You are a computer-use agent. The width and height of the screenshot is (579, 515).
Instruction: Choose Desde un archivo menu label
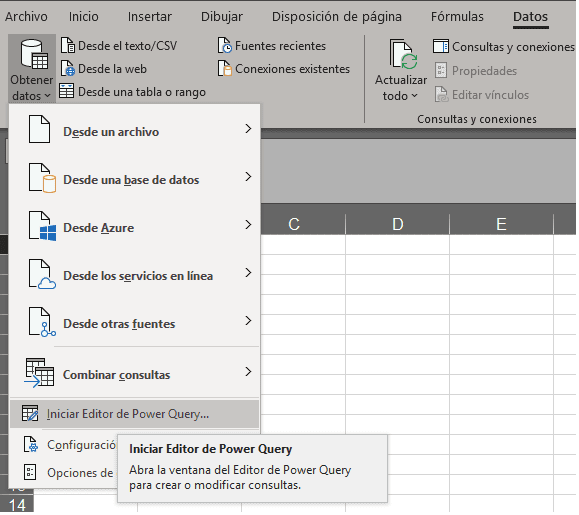[x=111, y=132]
